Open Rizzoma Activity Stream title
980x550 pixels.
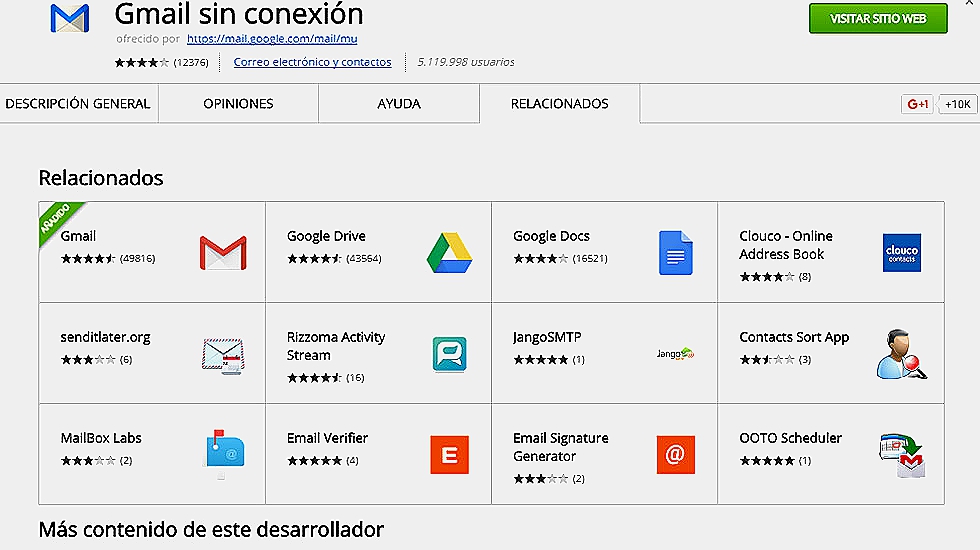pos(336,346)
